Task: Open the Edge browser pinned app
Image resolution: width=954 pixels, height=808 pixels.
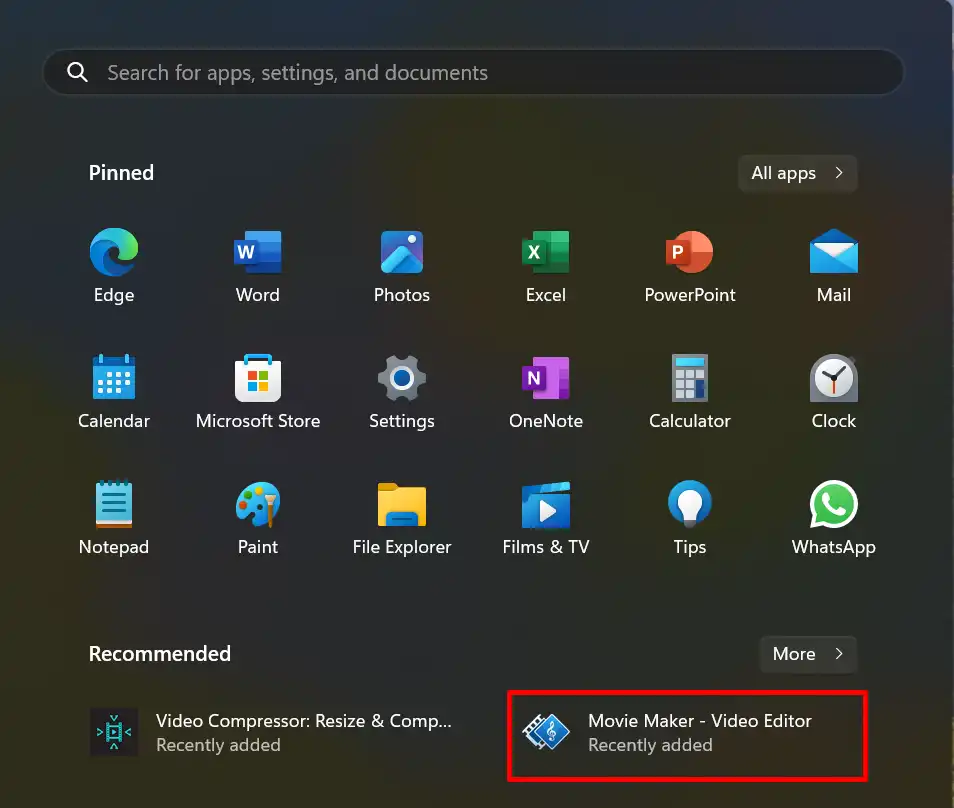Action: click(114, 265)
